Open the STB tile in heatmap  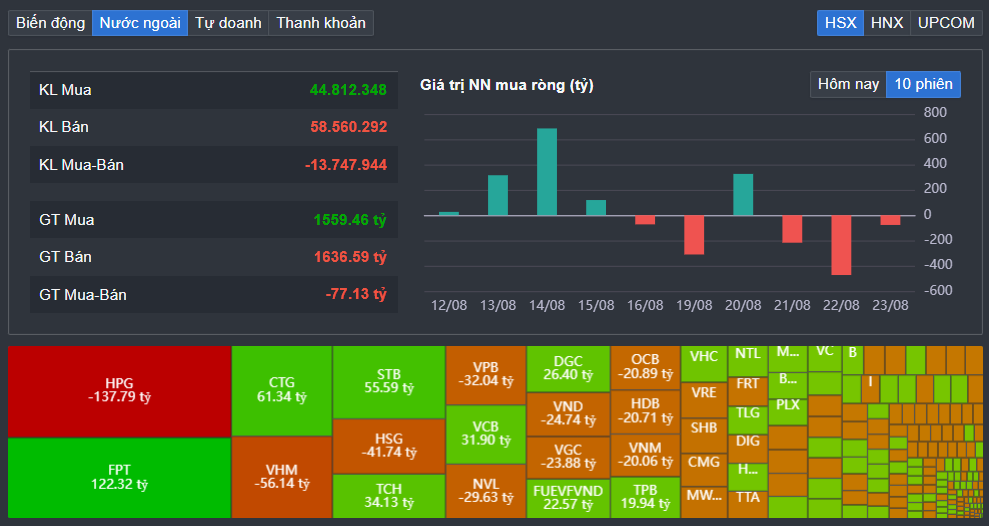pos(388,381)
